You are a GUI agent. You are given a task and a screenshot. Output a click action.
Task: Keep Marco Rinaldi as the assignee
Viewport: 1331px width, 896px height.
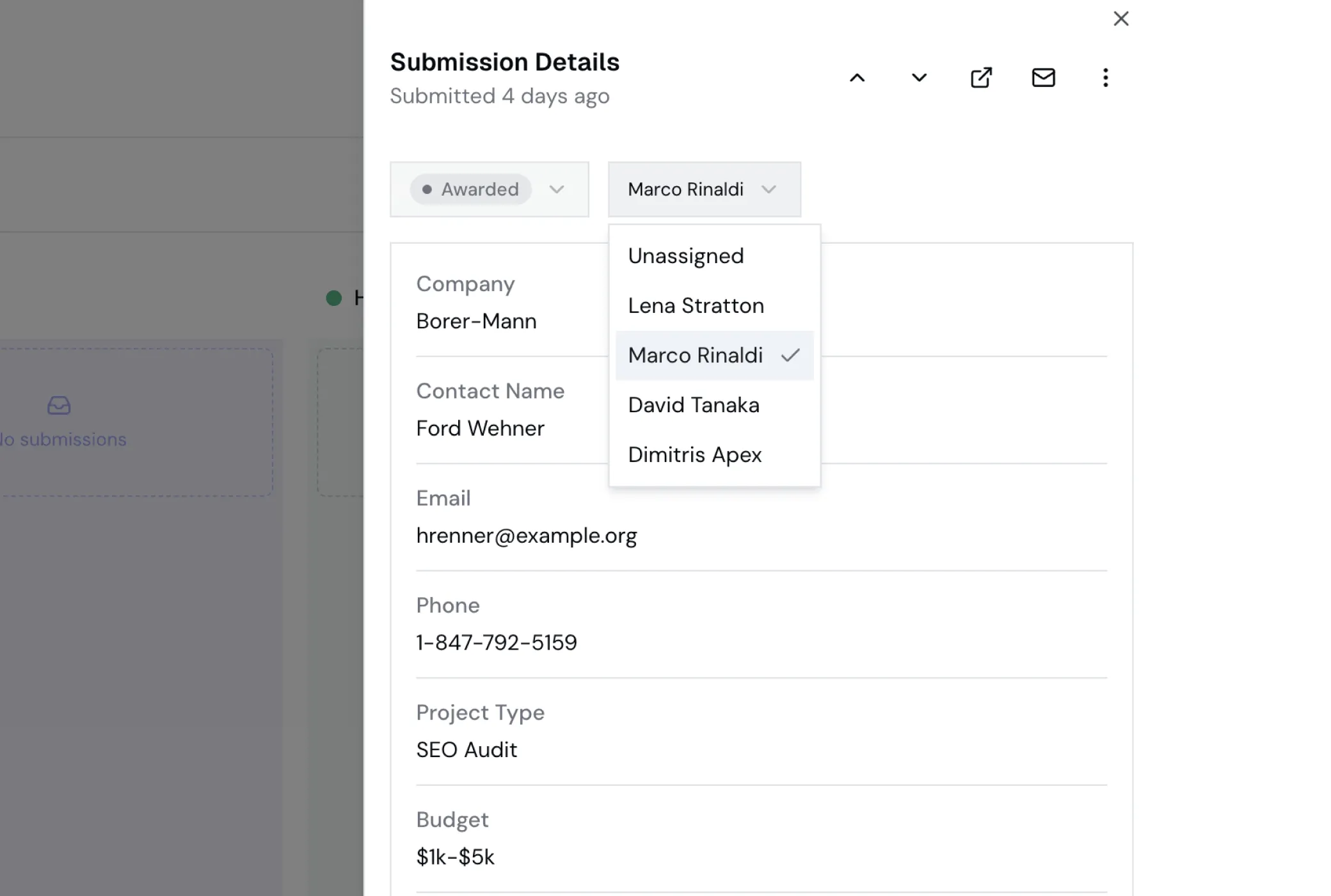pyautogui.click(x=696, y=355)
